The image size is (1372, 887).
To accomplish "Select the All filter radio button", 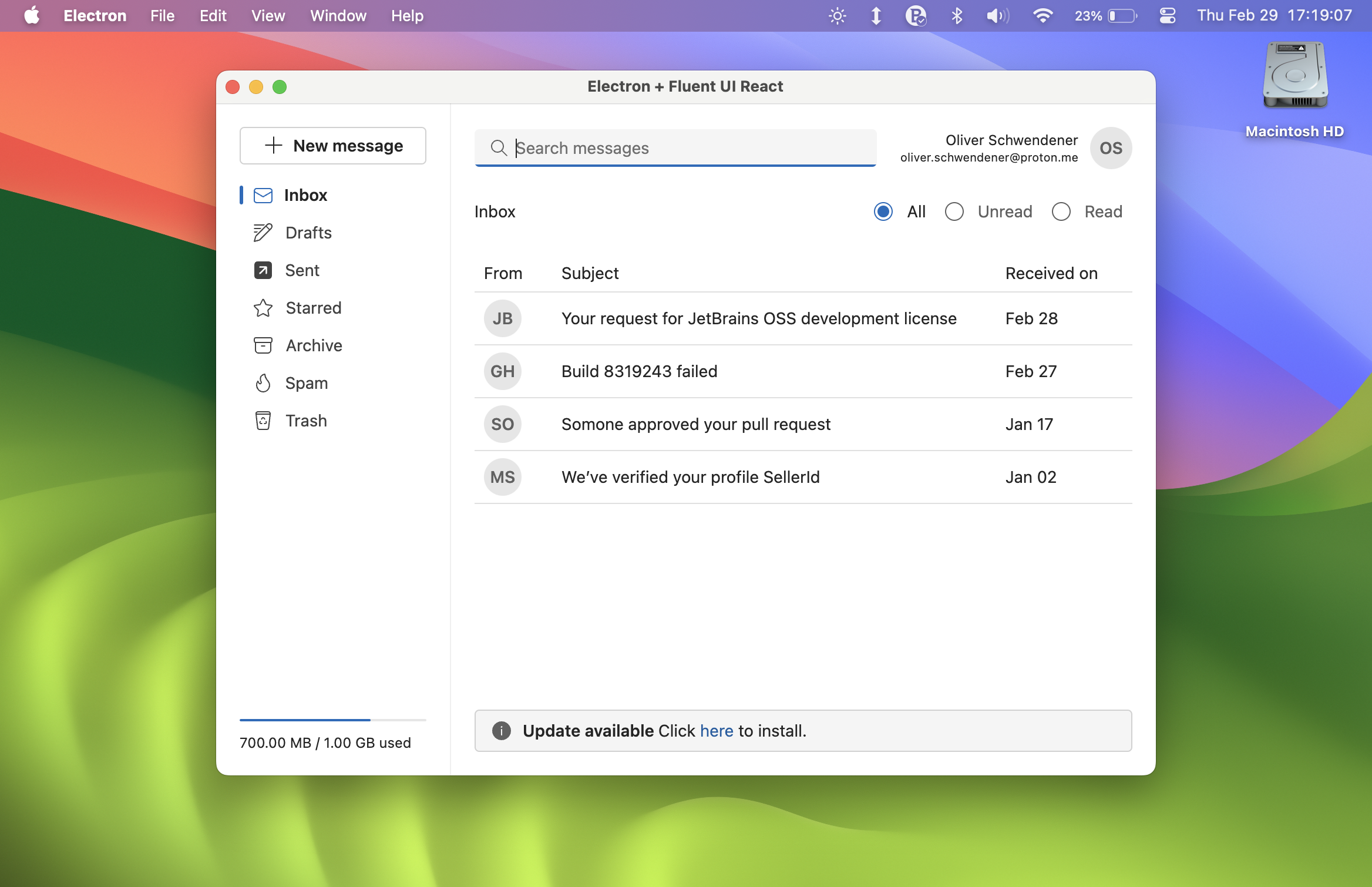I will (883, 211).
